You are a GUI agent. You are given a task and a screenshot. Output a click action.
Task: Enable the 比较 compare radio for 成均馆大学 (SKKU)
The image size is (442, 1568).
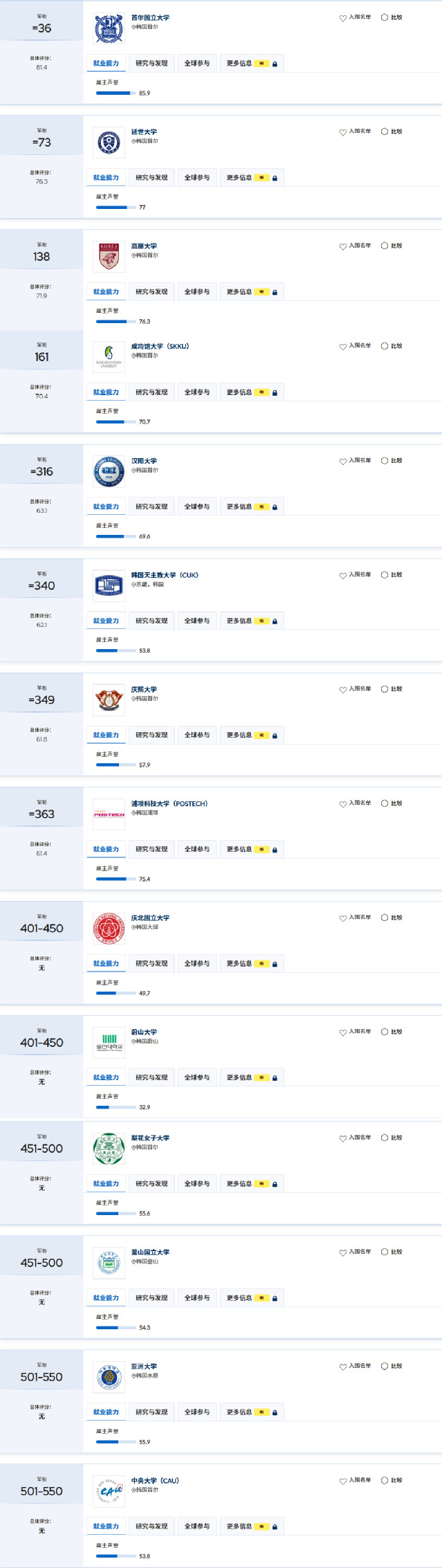click(385, 346)
